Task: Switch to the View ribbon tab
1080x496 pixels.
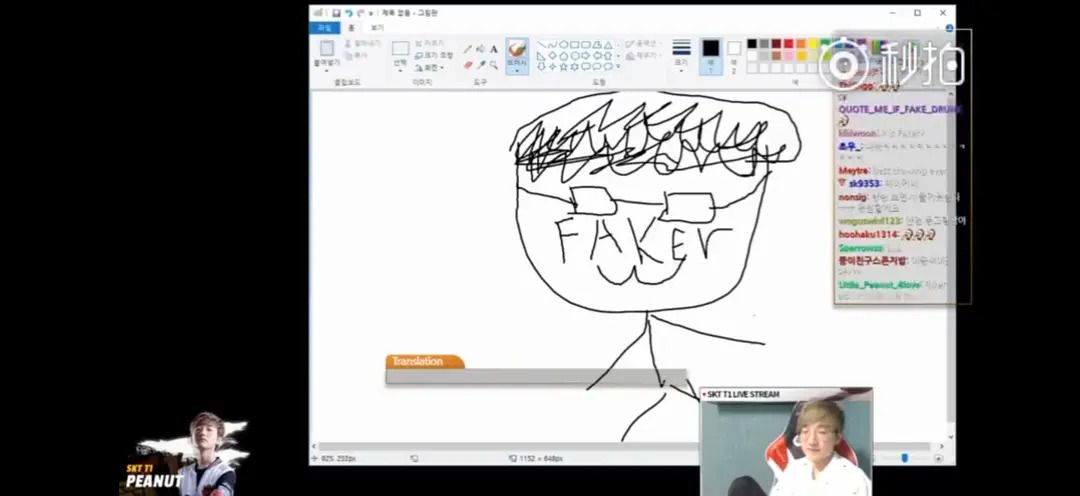Action: 377,28
